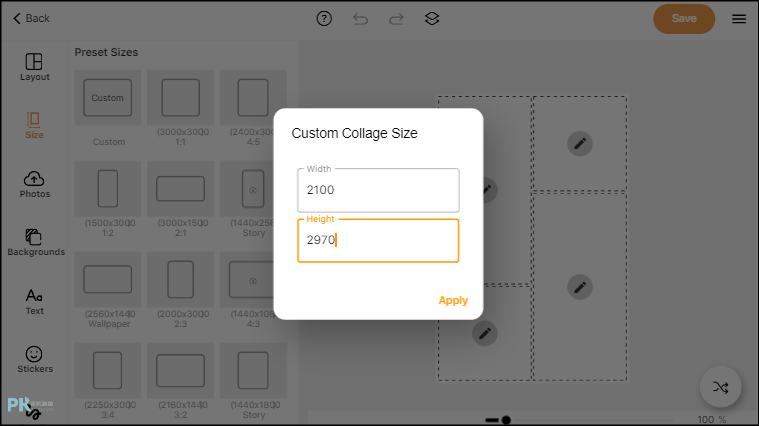Apply the custom collage size
The width and height of the screenshot is (759, 426).
pyautogui.click(x=453, y=300)
